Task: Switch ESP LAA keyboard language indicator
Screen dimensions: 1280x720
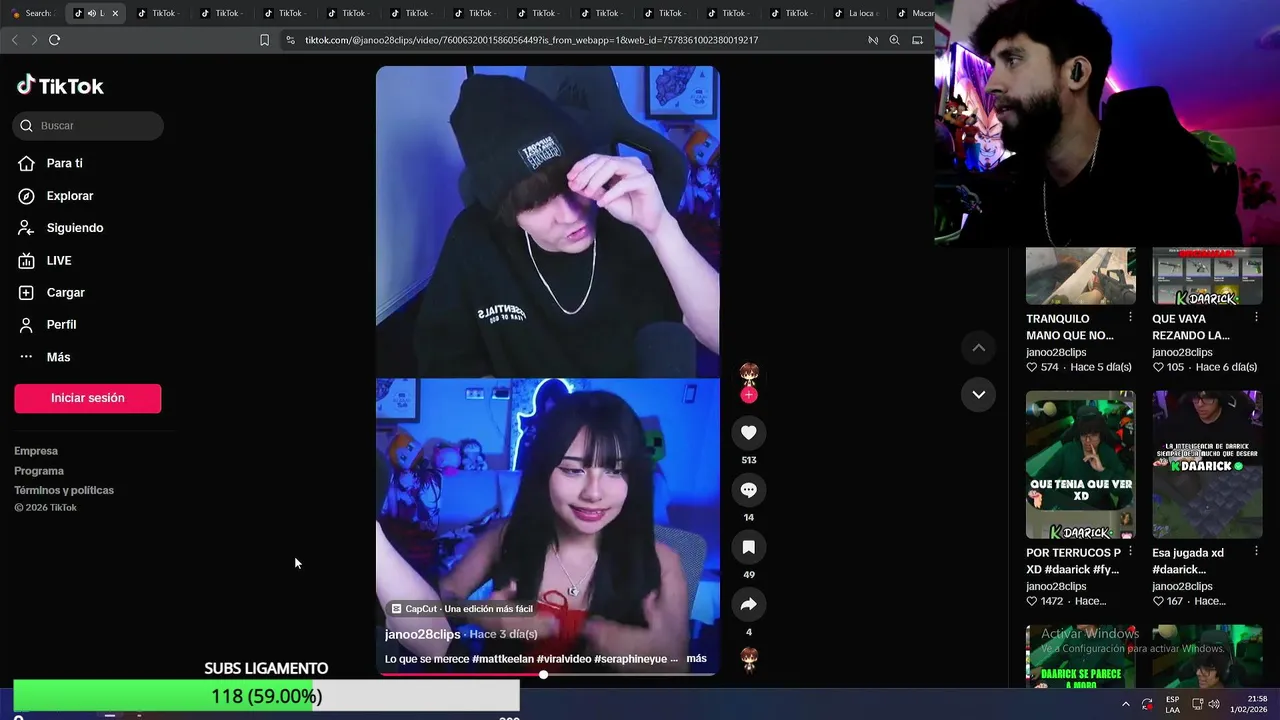Action: coord(1173,704)
